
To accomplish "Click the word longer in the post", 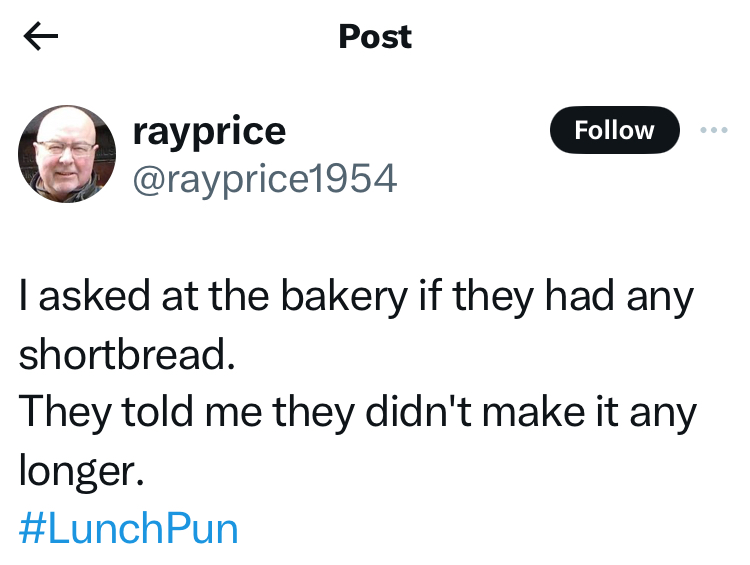I will tap(80, 470).
